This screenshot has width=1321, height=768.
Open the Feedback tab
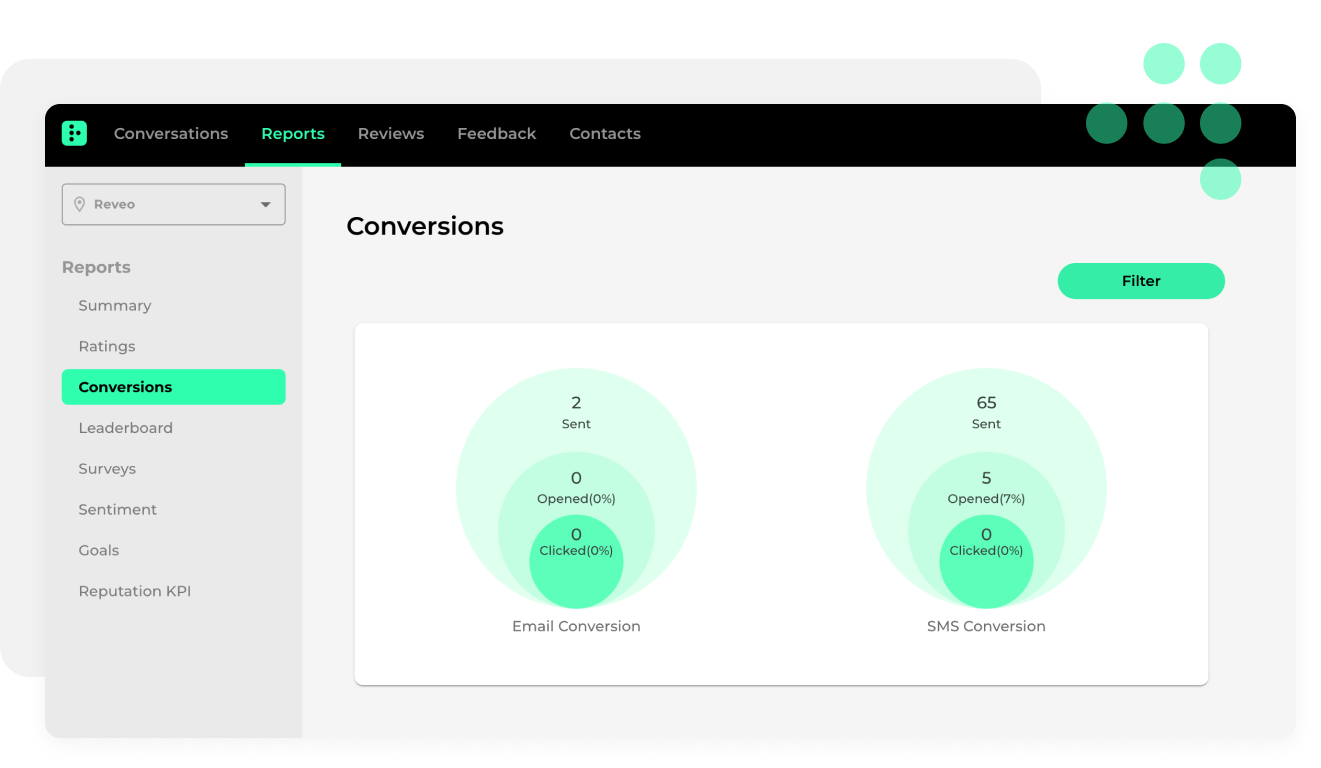pos(497,133)
